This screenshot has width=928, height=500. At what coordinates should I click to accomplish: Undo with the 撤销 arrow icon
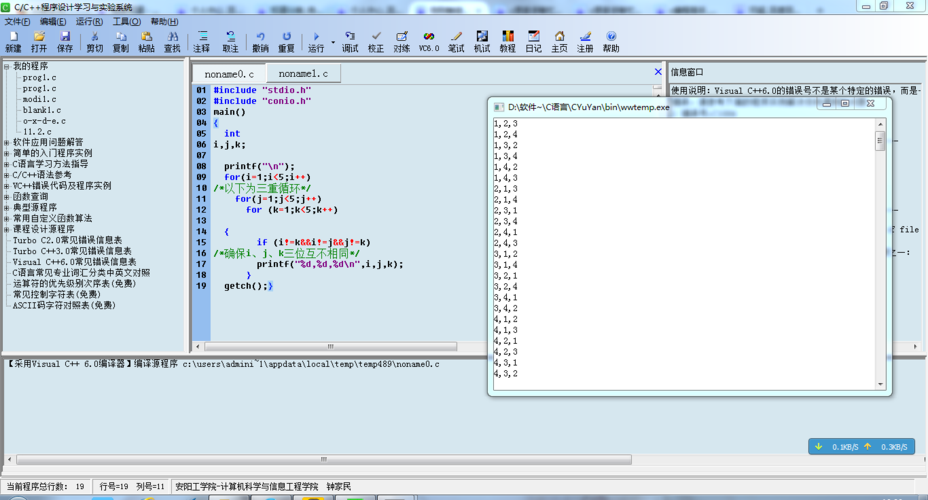click(260, 41)
